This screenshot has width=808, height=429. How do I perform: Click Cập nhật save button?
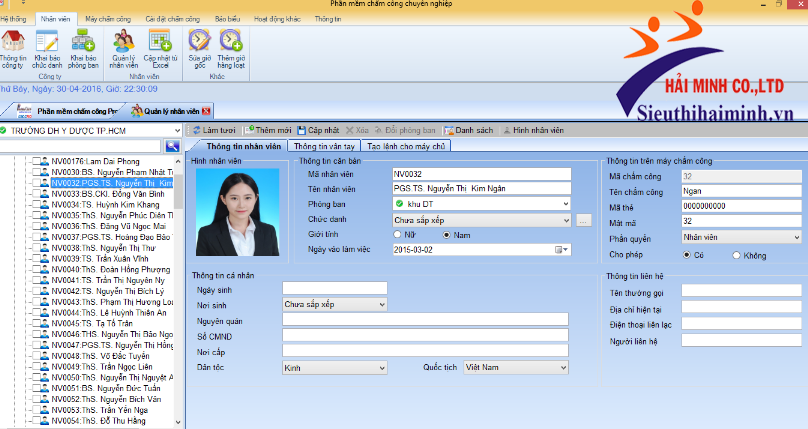(x=318, y=130)
